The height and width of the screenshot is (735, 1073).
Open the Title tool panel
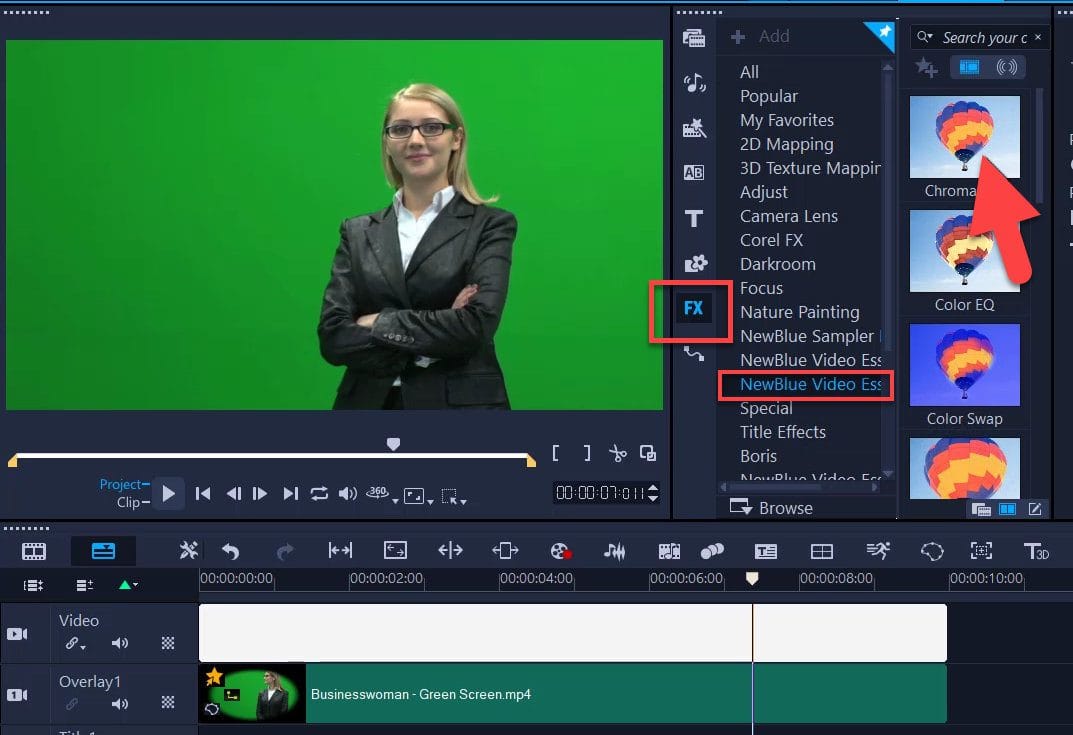694,219
